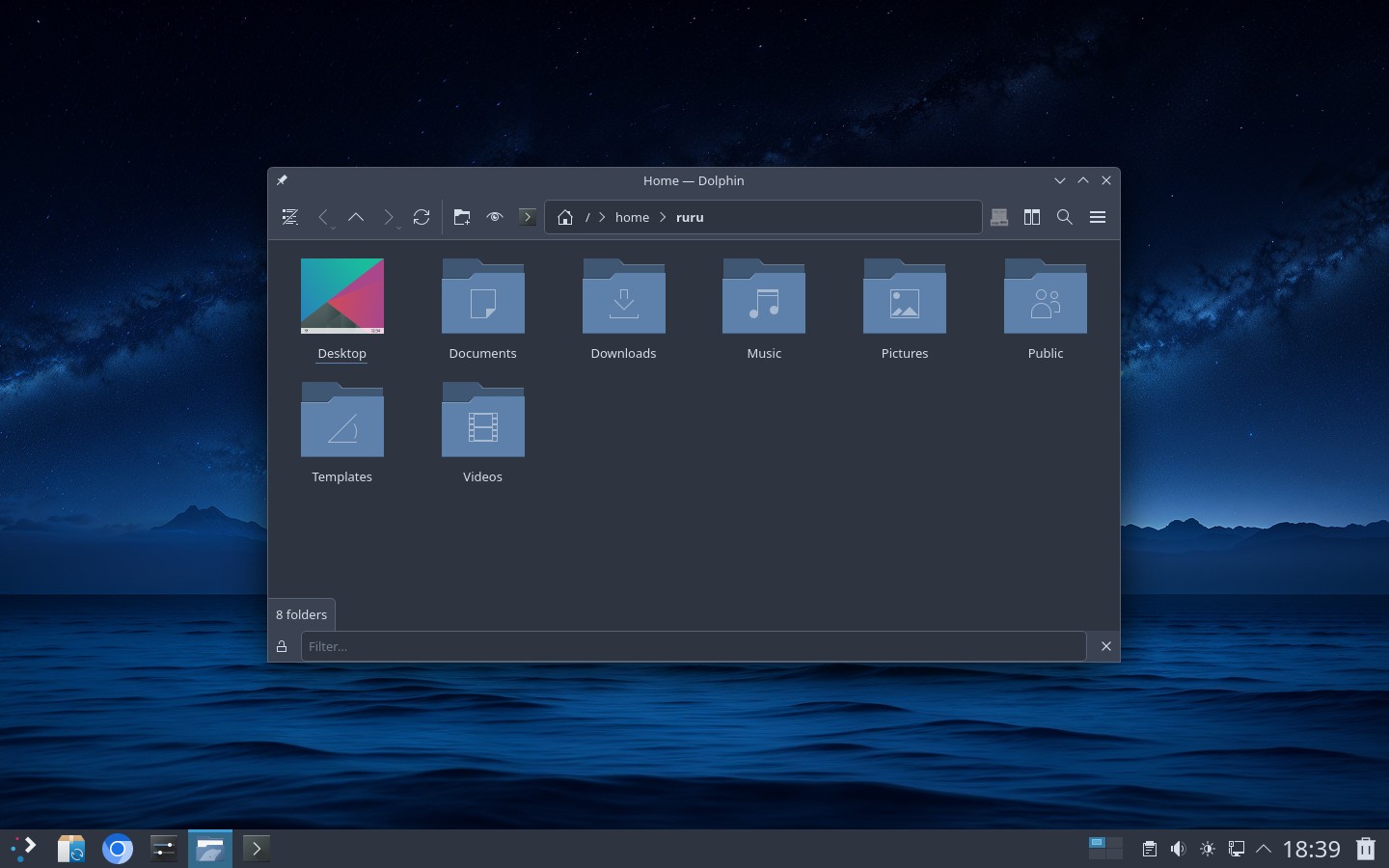Toggle the filter lock icon
1389x868 pixels.
pyautogui.click(x=282, y=646)
